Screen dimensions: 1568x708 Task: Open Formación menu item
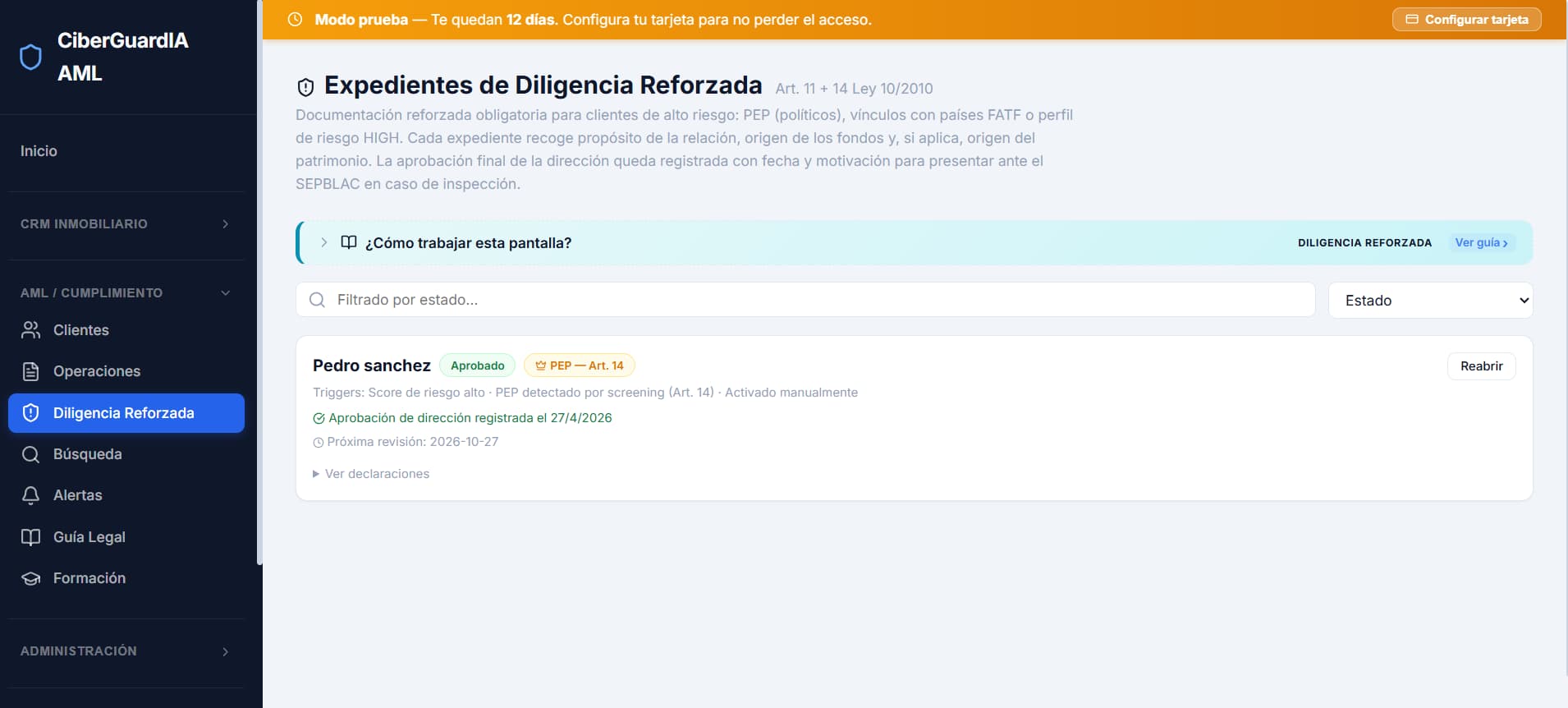click(x=126, y=578)
